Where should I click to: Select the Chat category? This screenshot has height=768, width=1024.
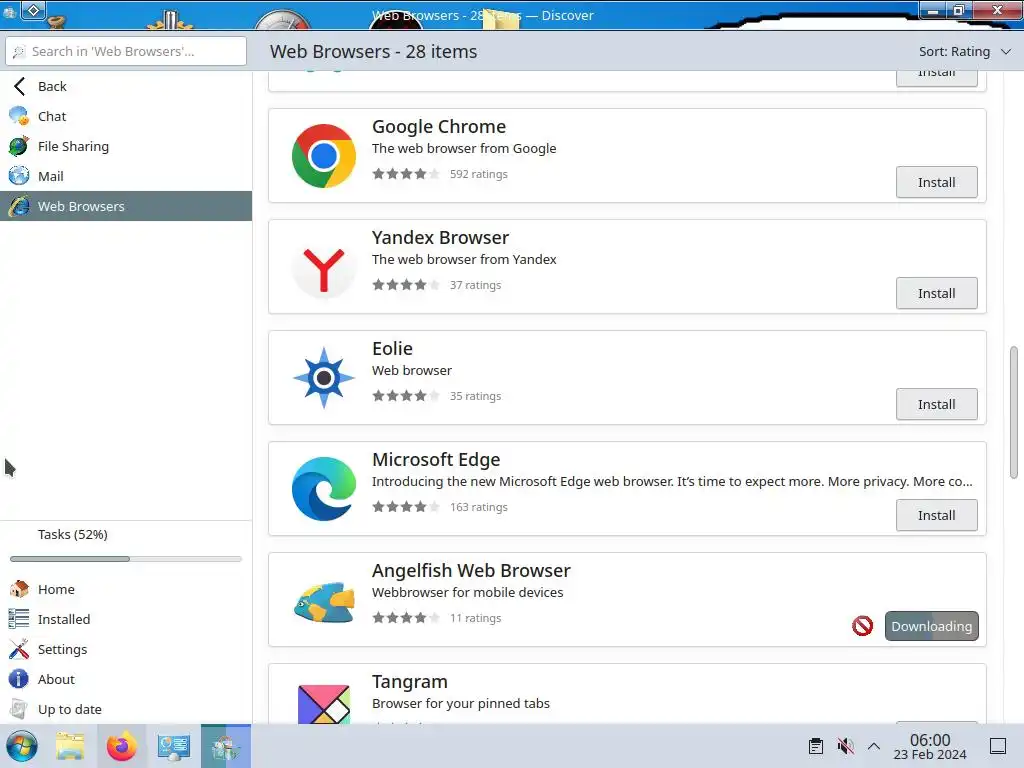click(126, 116)
